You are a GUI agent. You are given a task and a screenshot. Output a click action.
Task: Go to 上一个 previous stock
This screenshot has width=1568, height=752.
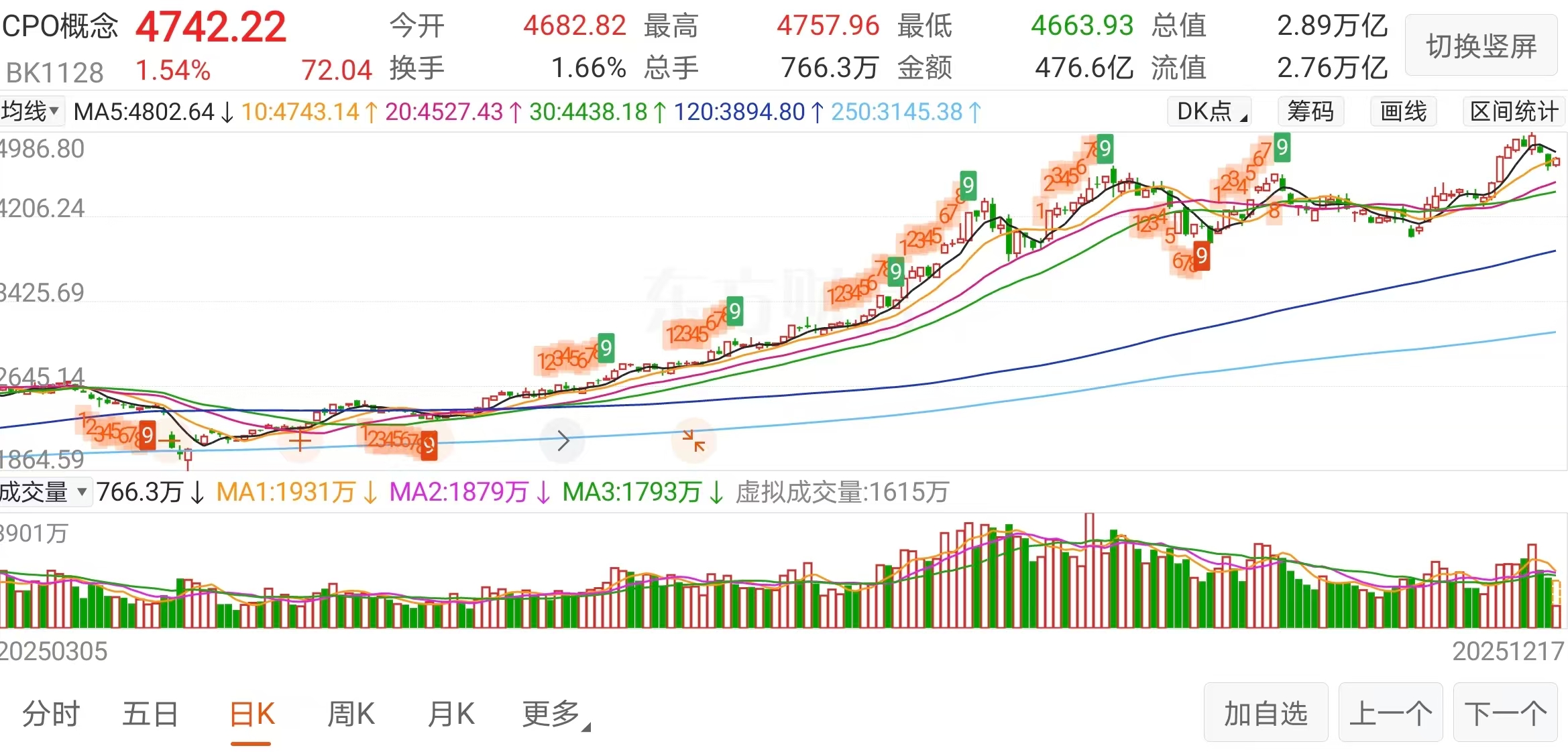coord(1390,713)
